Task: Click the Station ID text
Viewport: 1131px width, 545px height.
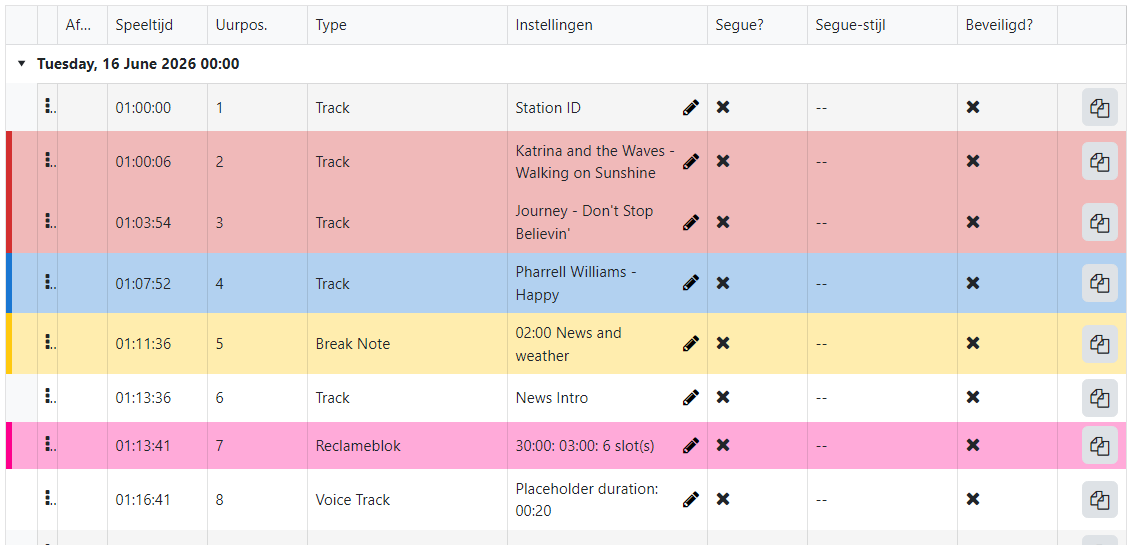Action: click(548, 108)
